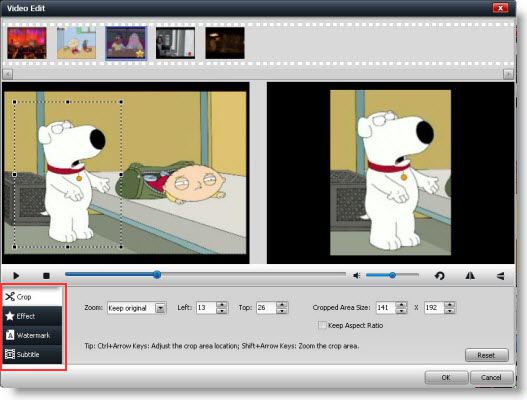Click the volume slider handle

point(392,275)
